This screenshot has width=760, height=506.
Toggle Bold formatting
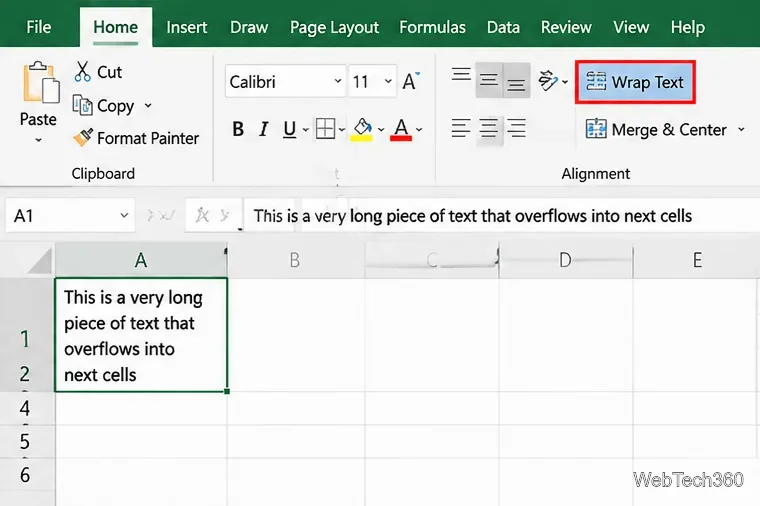[238, 129]
